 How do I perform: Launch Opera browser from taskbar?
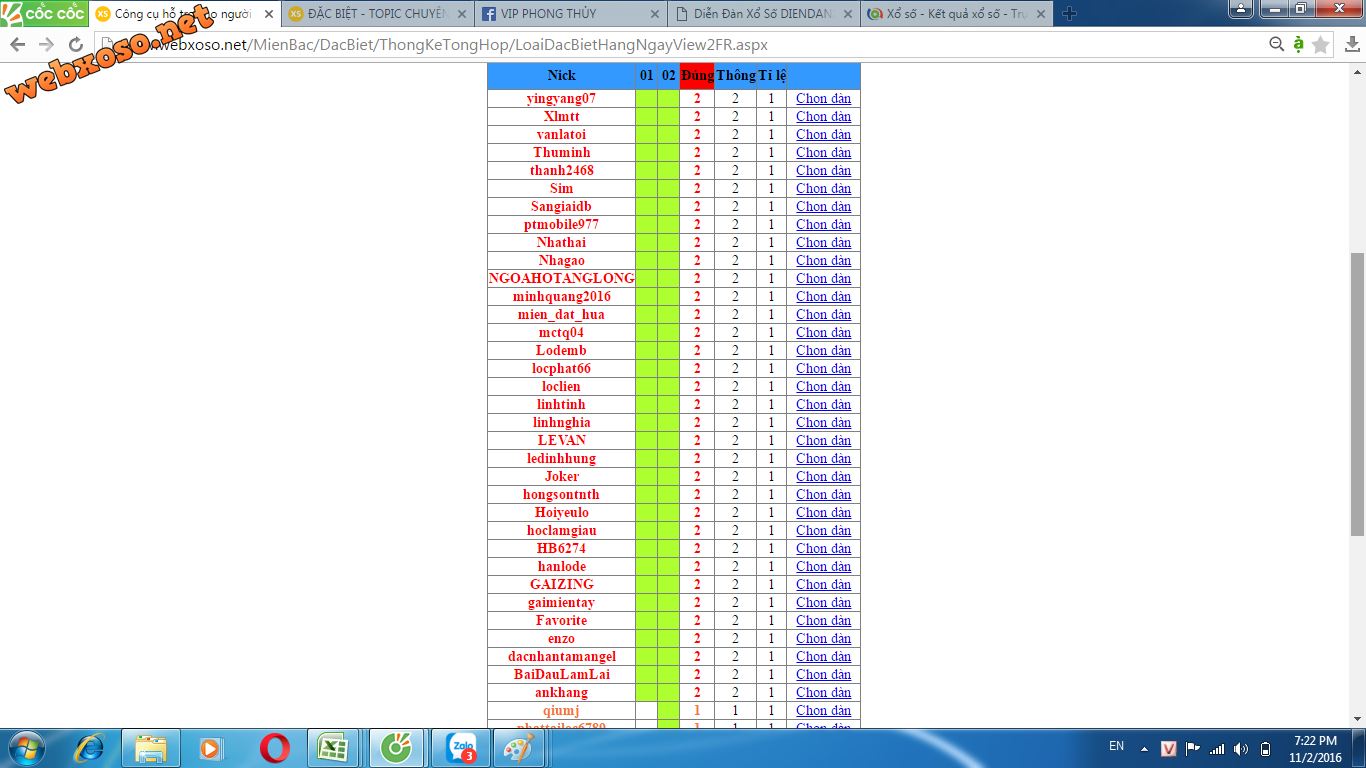(x=274, y=748)
